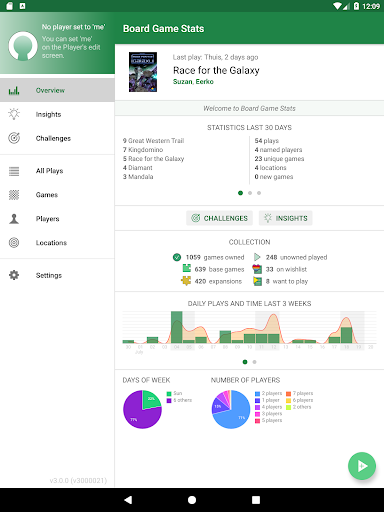Open the Insights lightbulb icon in sidebar
This screenshot has width=384, height=512.
click(14, 114)
